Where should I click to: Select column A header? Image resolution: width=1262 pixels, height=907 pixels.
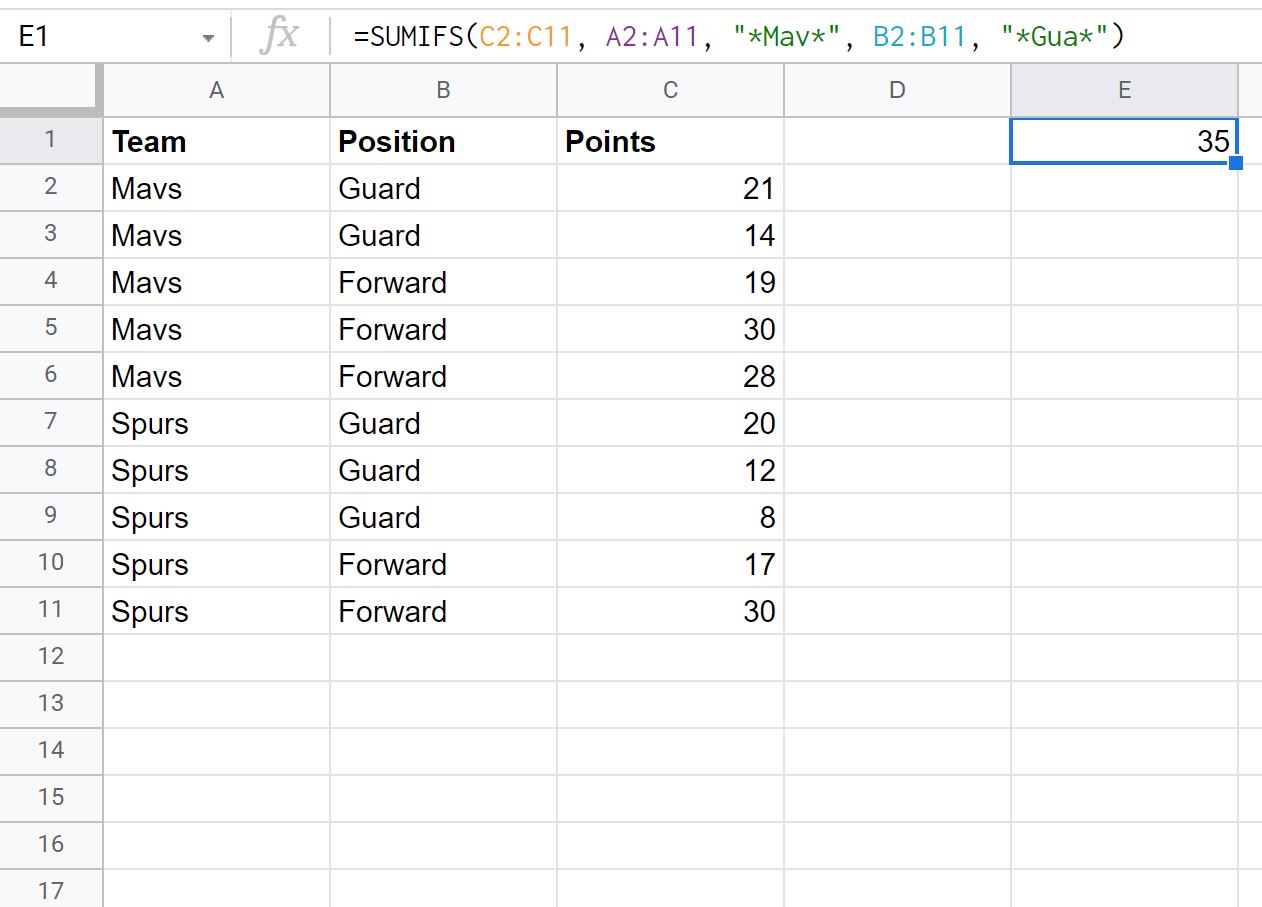click(x=216, y=90)
